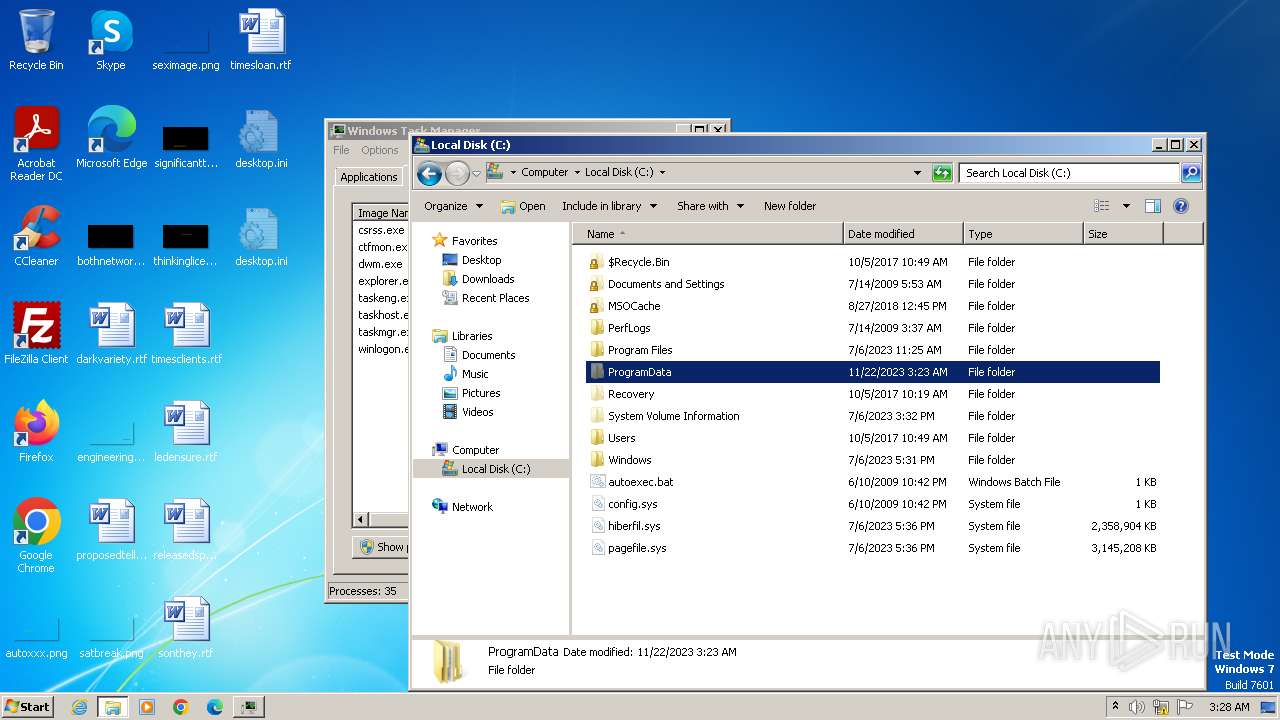
Task: Open the Recycle Bin desktop icon
Action: tap(36, 40)
